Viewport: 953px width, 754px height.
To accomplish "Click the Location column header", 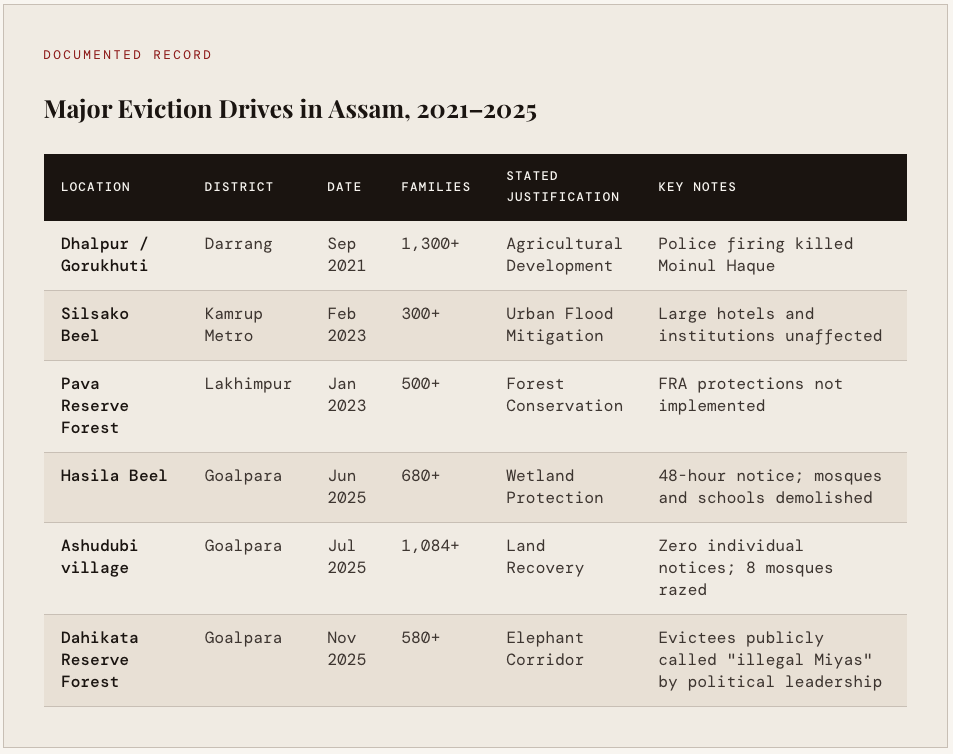I will coord(95,187).
